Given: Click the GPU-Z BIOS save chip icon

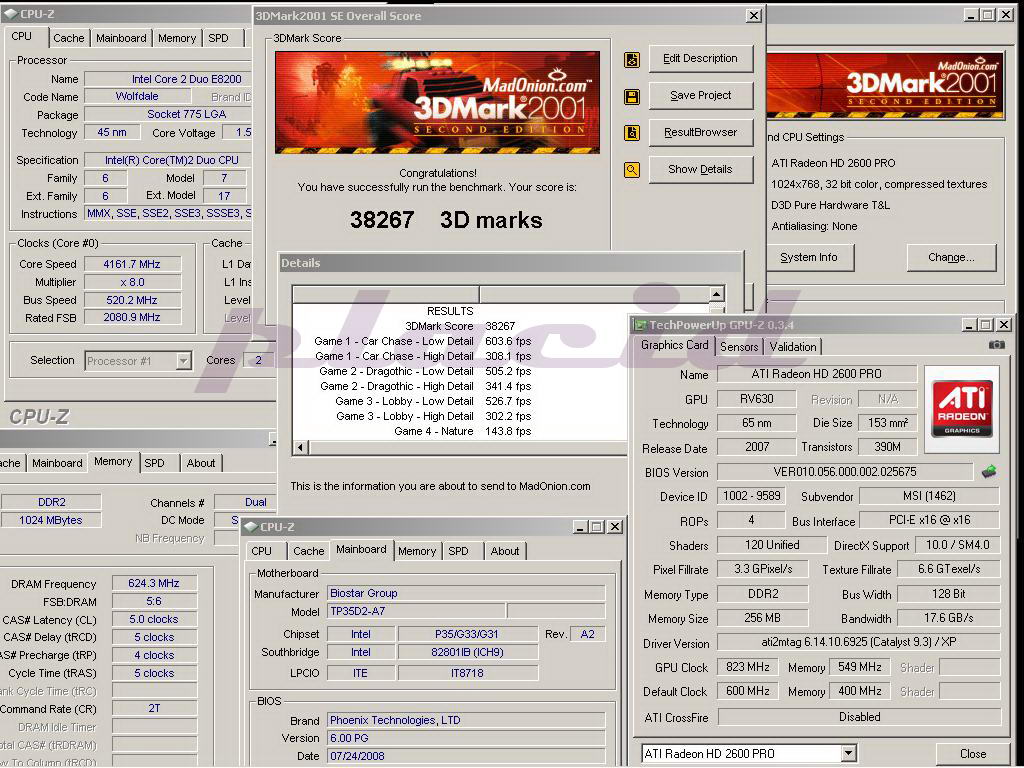Looking at the screenshot, I should pyautogui.click(x=989, y=471).
